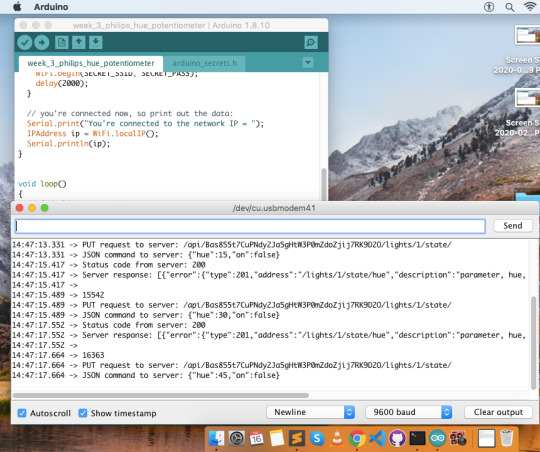
Task: Open Terminal from the dock
Action: click(x=417, y=438)
